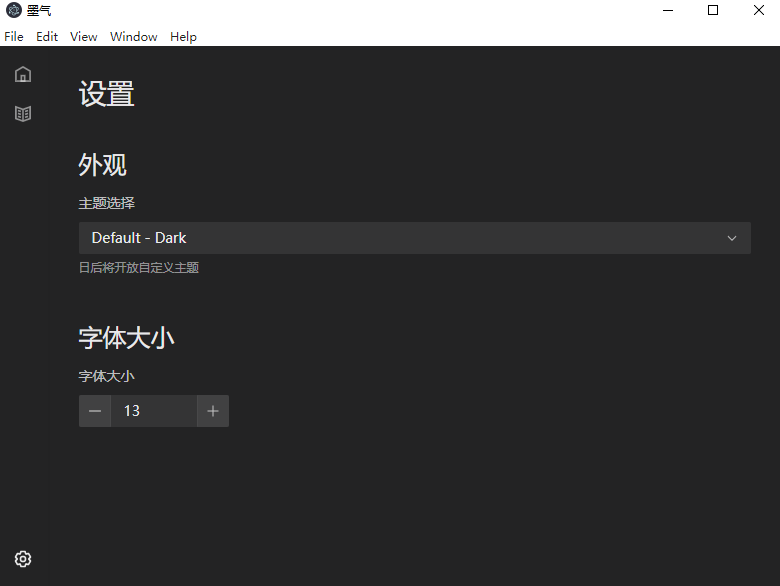Open the Window menu
Viewport: 780px width, 586px height.
134,37
